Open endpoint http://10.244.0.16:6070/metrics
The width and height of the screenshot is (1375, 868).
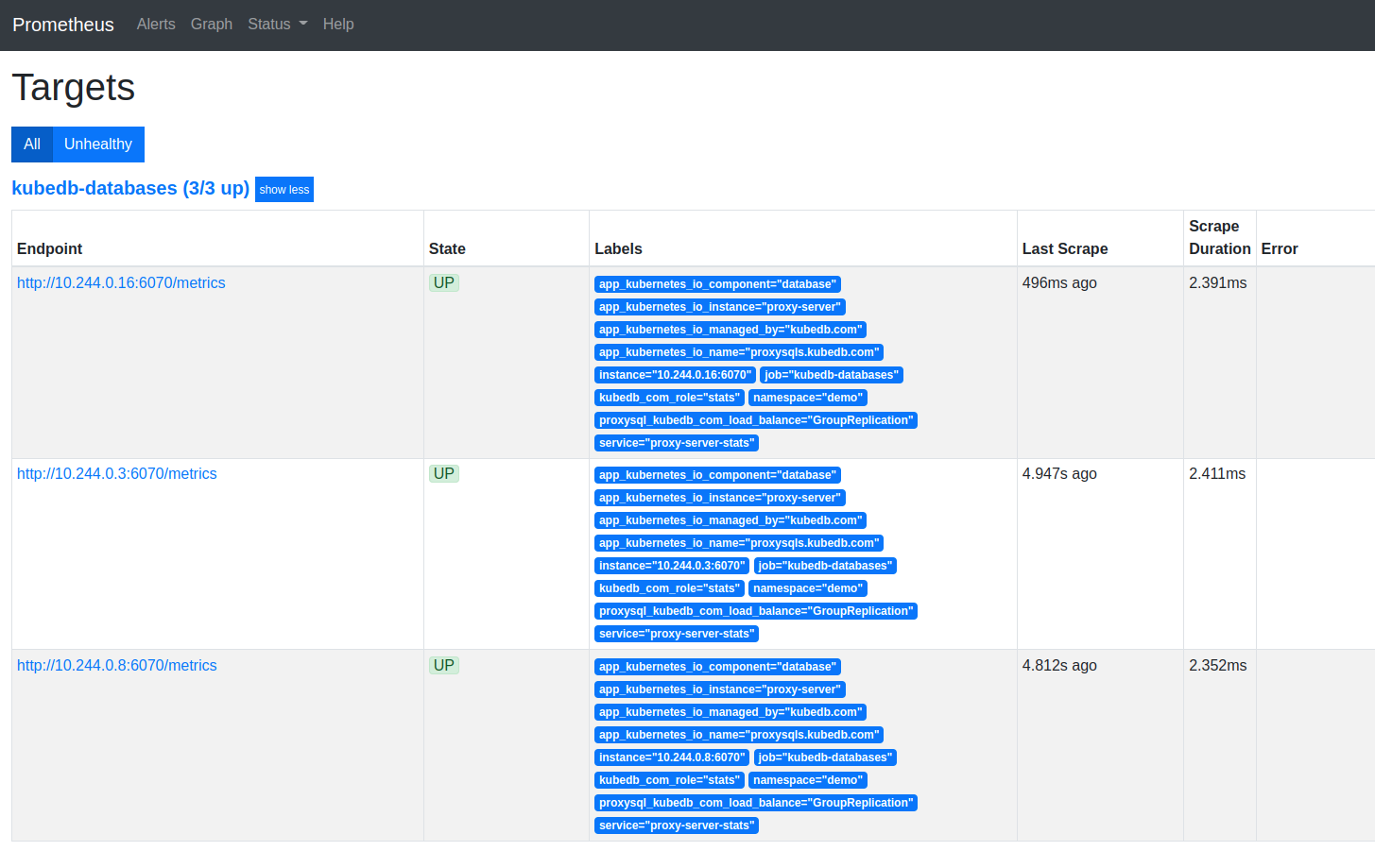[121, 283]
